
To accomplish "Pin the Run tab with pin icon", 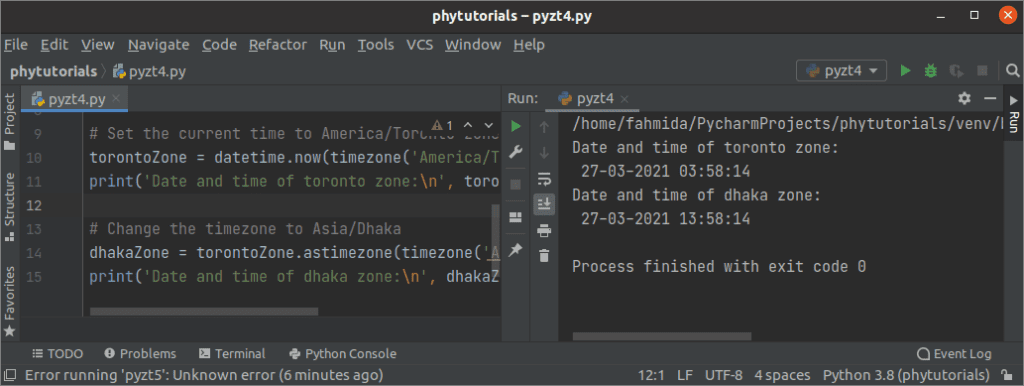I will [x=515, y=250].
